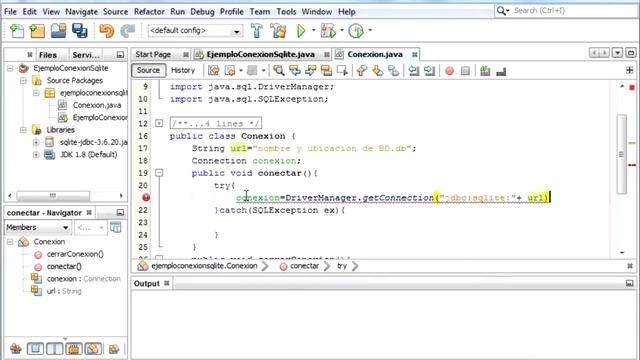Image resolution: width=640 pixels, height=360 pixels.
Task: Click the error marker on line 21
Action: pos(146,198)
